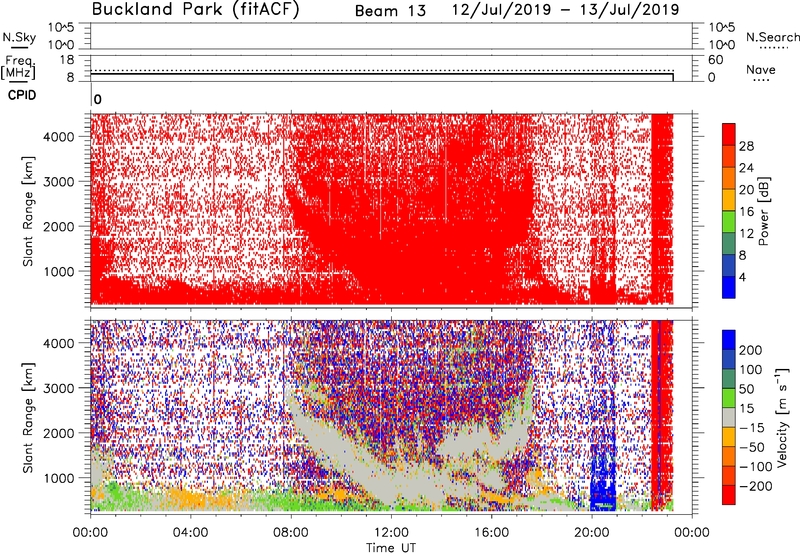
Task: Click the red top of power colorbar
Action: click(x=729, y=134)
